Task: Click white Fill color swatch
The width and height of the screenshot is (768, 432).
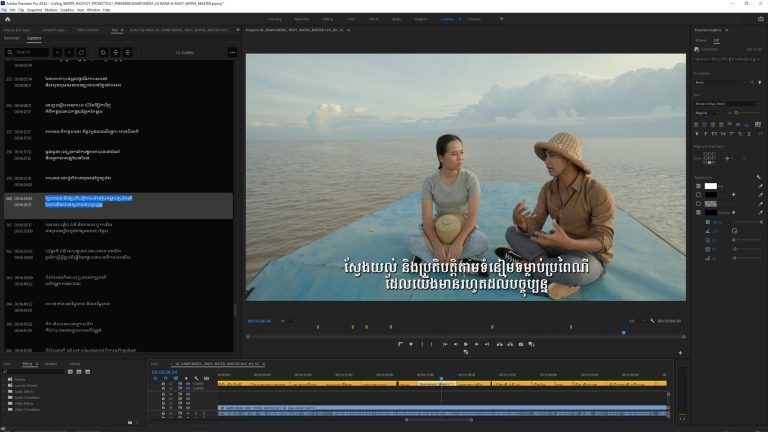Action: (711, 186)
